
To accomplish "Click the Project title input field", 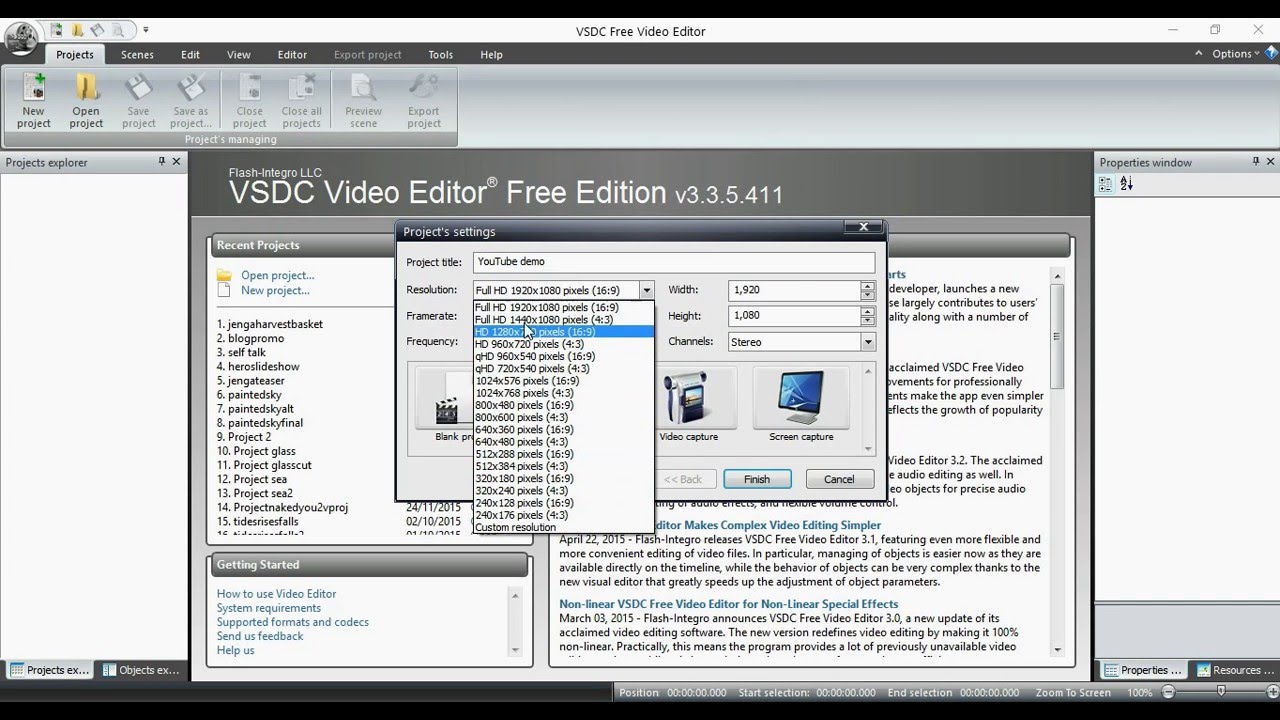I will click(x=674, y=262).
